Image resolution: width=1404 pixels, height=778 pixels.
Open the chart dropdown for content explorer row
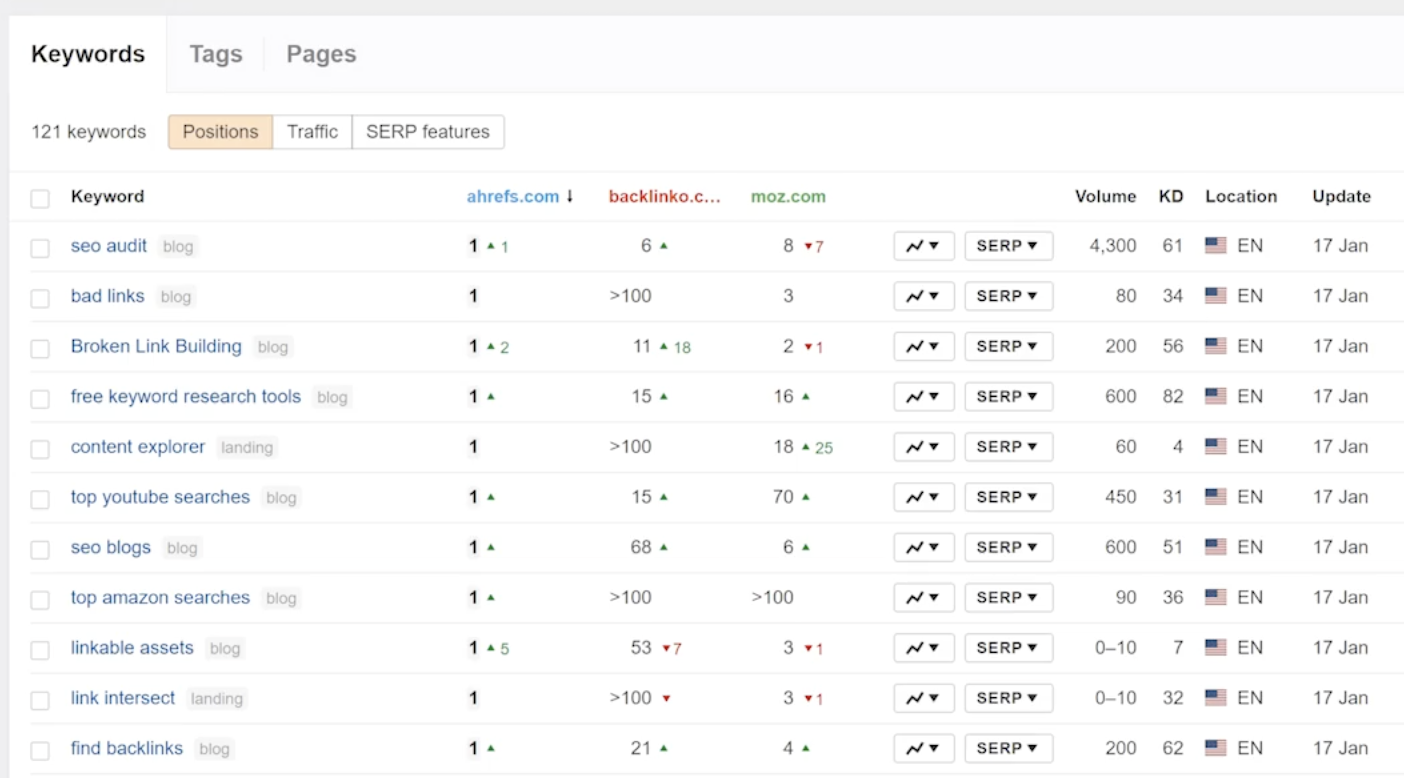(x=924, y=447)
